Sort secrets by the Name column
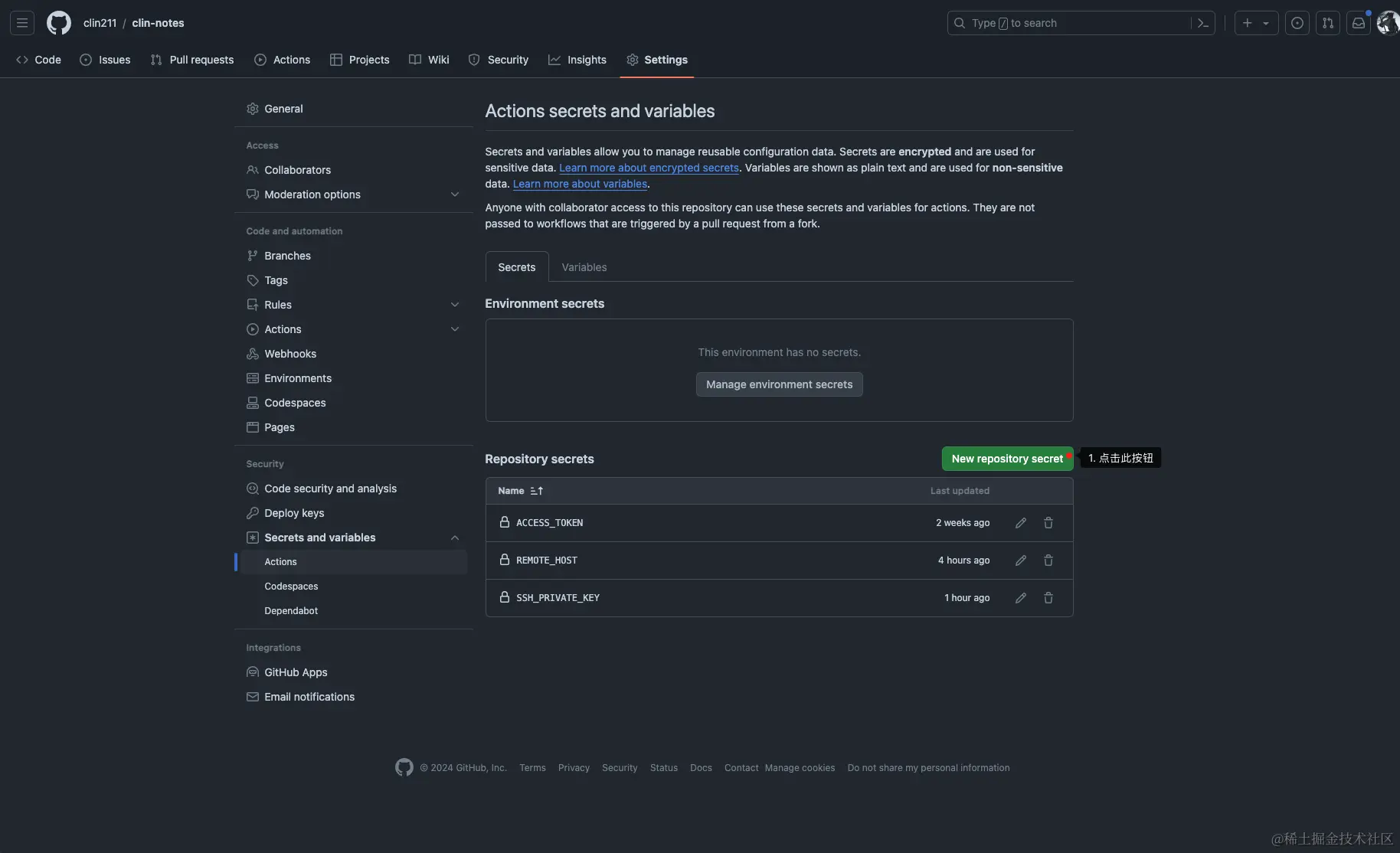Viewport: 1400px width, 853px height. click(x=520, y=491)
